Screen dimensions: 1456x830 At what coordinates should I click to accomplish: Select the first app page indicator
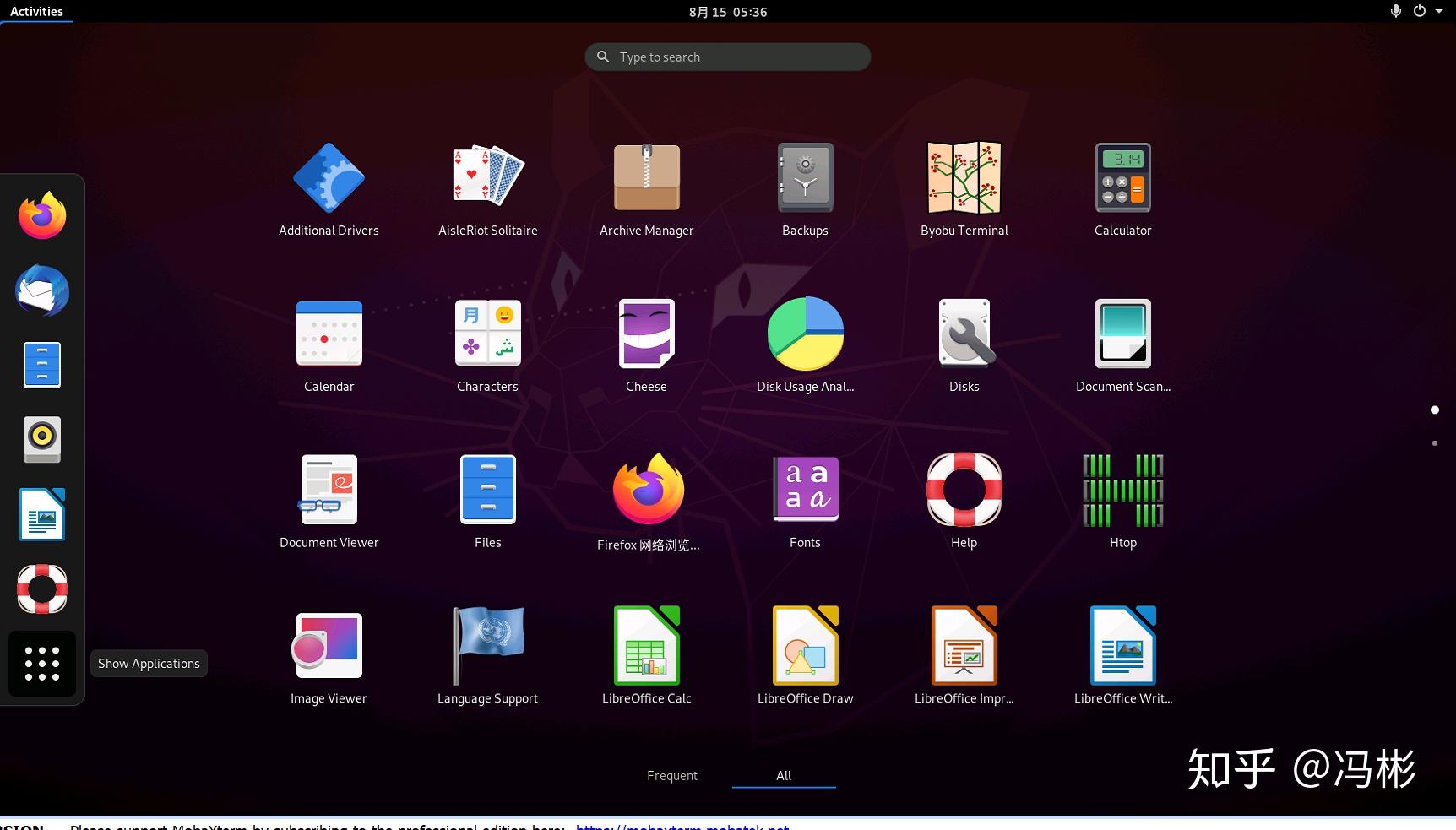(x=1435, y=410)
